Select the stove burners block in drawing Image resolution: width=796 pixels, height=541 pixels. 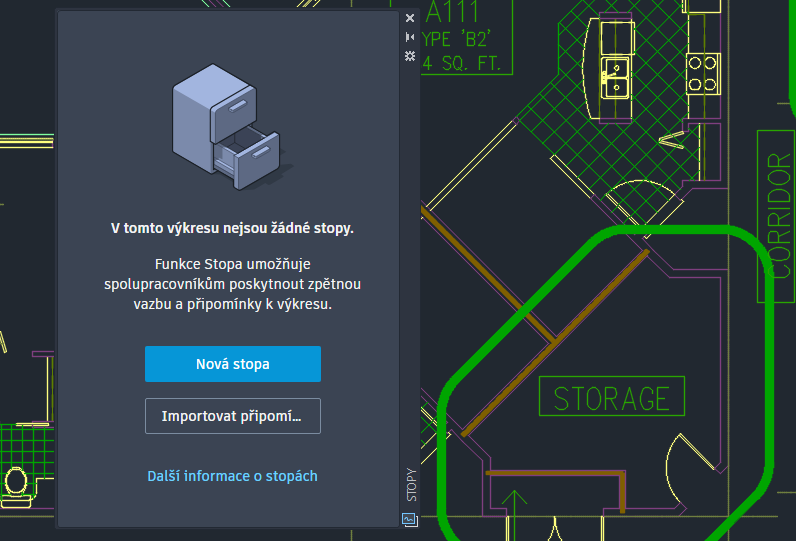point(703,74)
